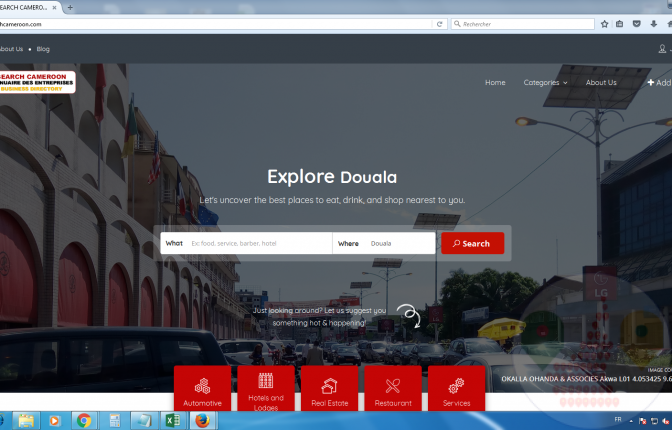Open Windows Explorer from the taskbar
Image resolution: width=672 pixels, height=430 pixels.
[26, 421]
